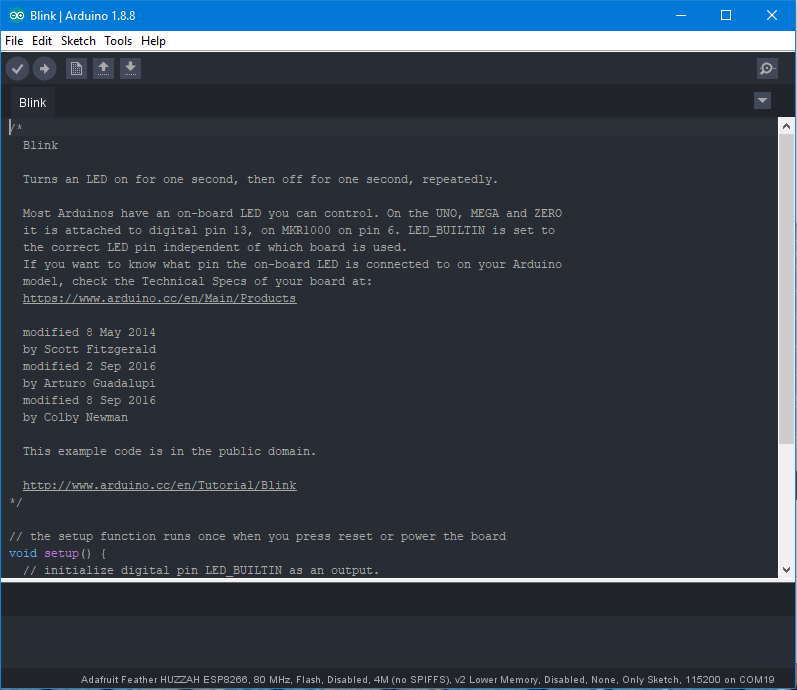Click 'modified 8 May 2014' line
This screenshot has height=690, width=797.
click(x=89, y=333)
